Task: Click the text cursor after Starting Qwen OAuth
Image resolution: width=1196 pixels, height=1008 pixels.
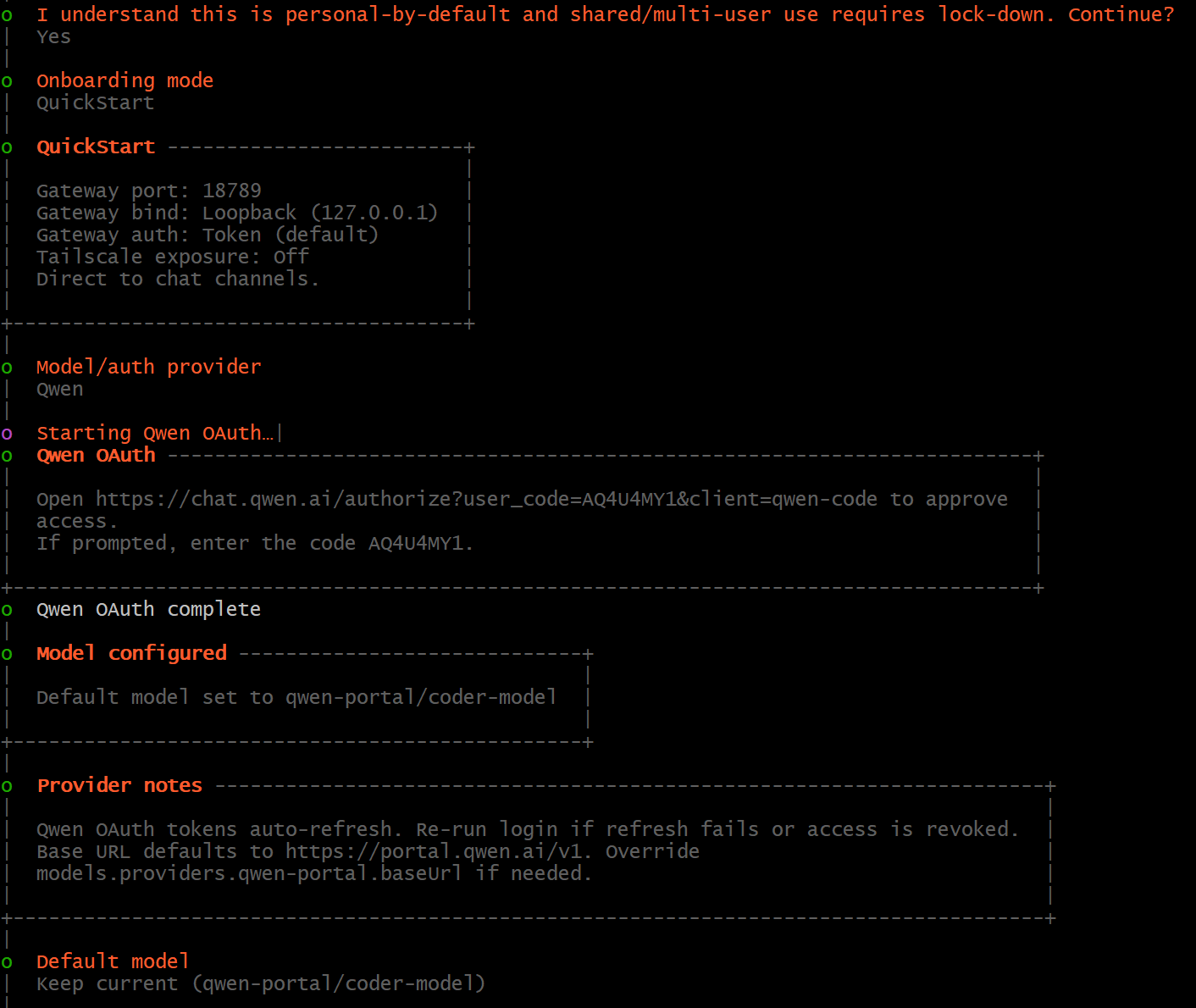Action: coord(280,434)
